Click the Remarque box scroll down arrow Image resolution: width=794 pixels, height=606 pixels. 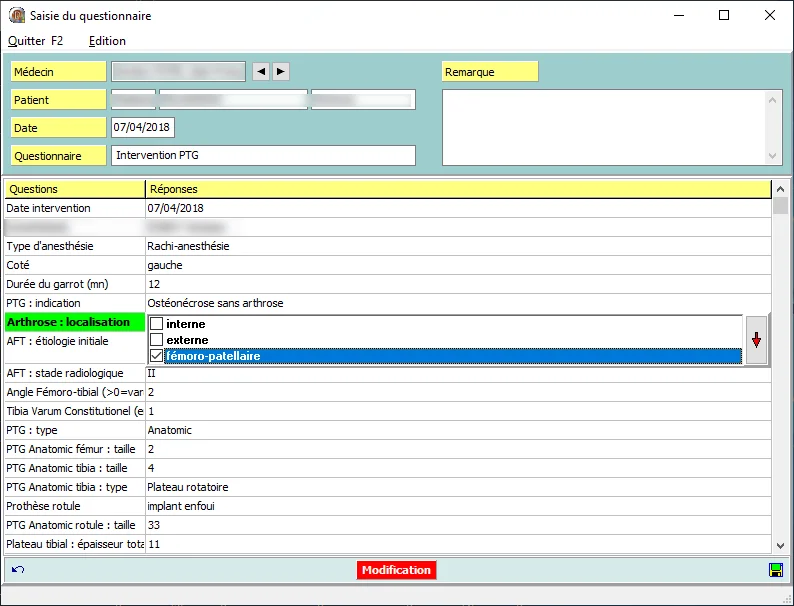(x=773, y=156)
